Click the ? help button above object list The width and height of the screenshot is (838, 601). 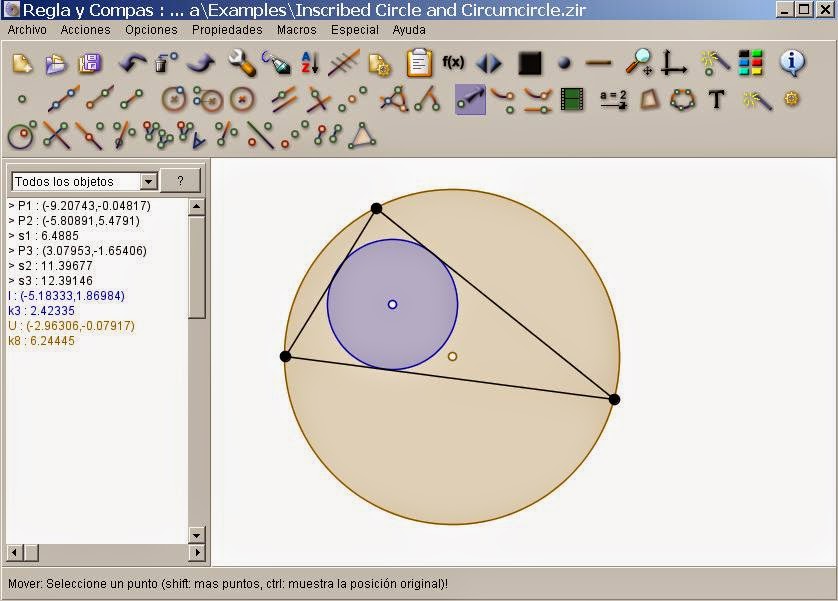coord(180,180)
